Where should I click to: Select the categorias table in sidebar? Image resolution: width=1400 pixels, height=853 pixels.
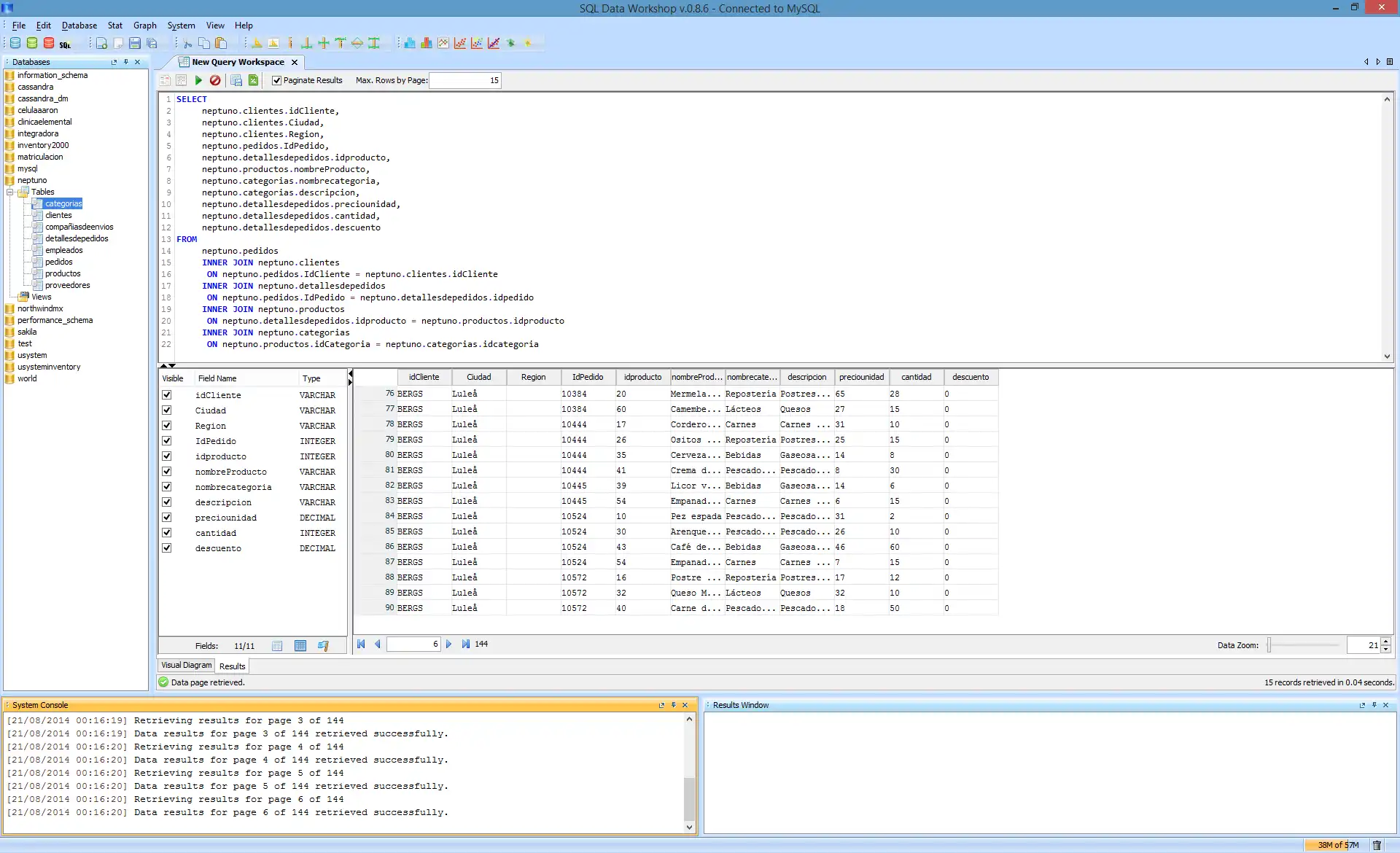coord(62,203)
